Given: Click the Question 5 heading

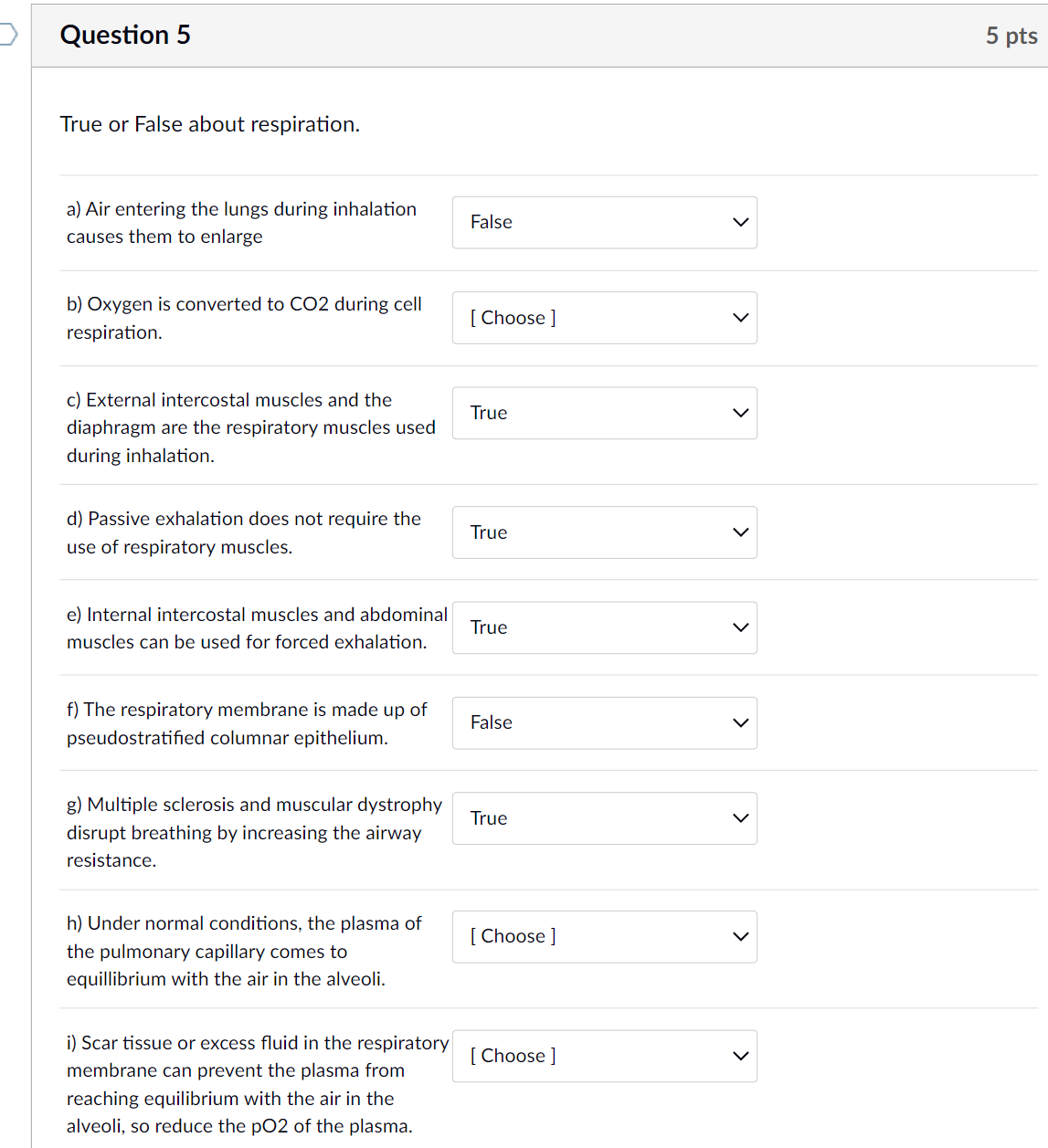Looking at the screenshot, I should (x=125, y=35).
